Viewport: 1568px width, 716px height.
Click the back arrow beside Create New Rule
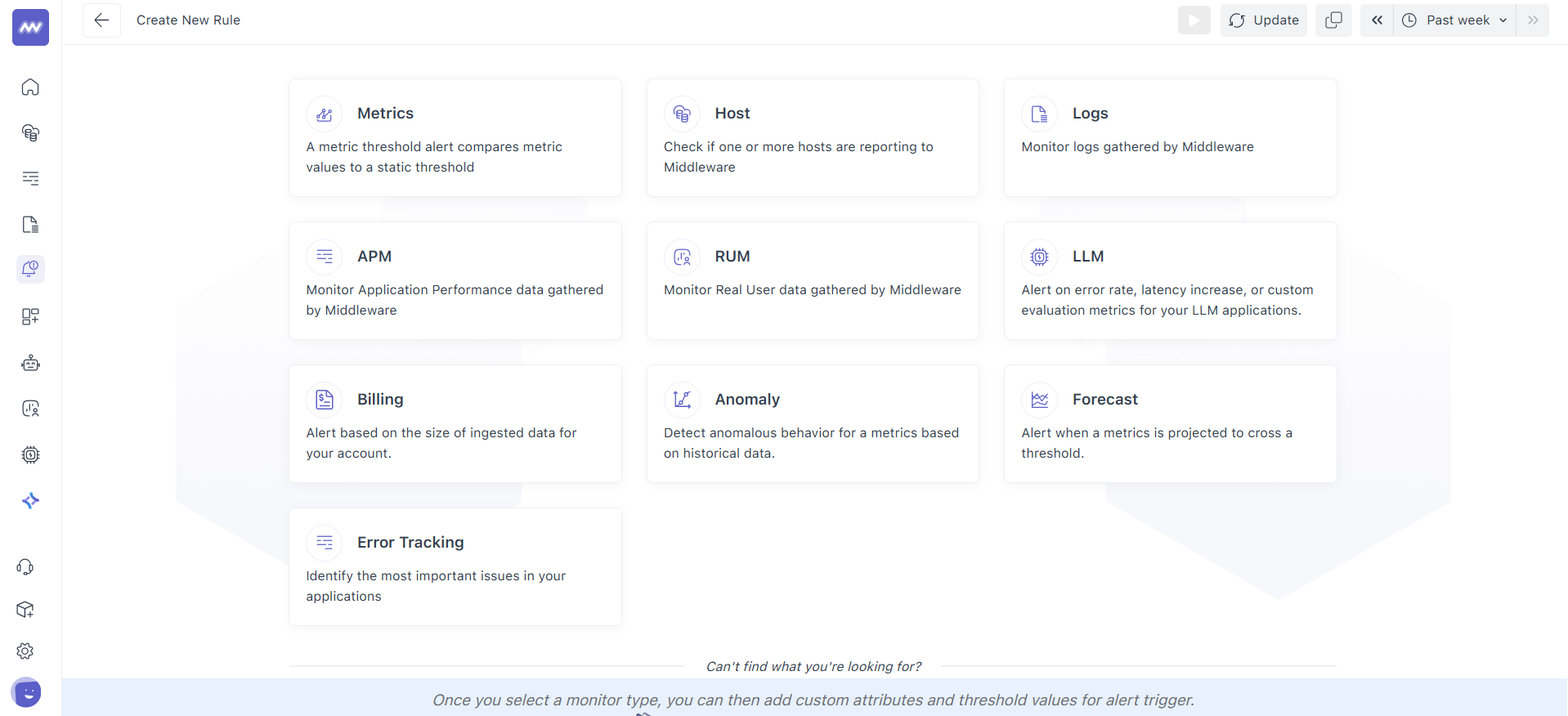pyautogui.click(x=101, y=20)
